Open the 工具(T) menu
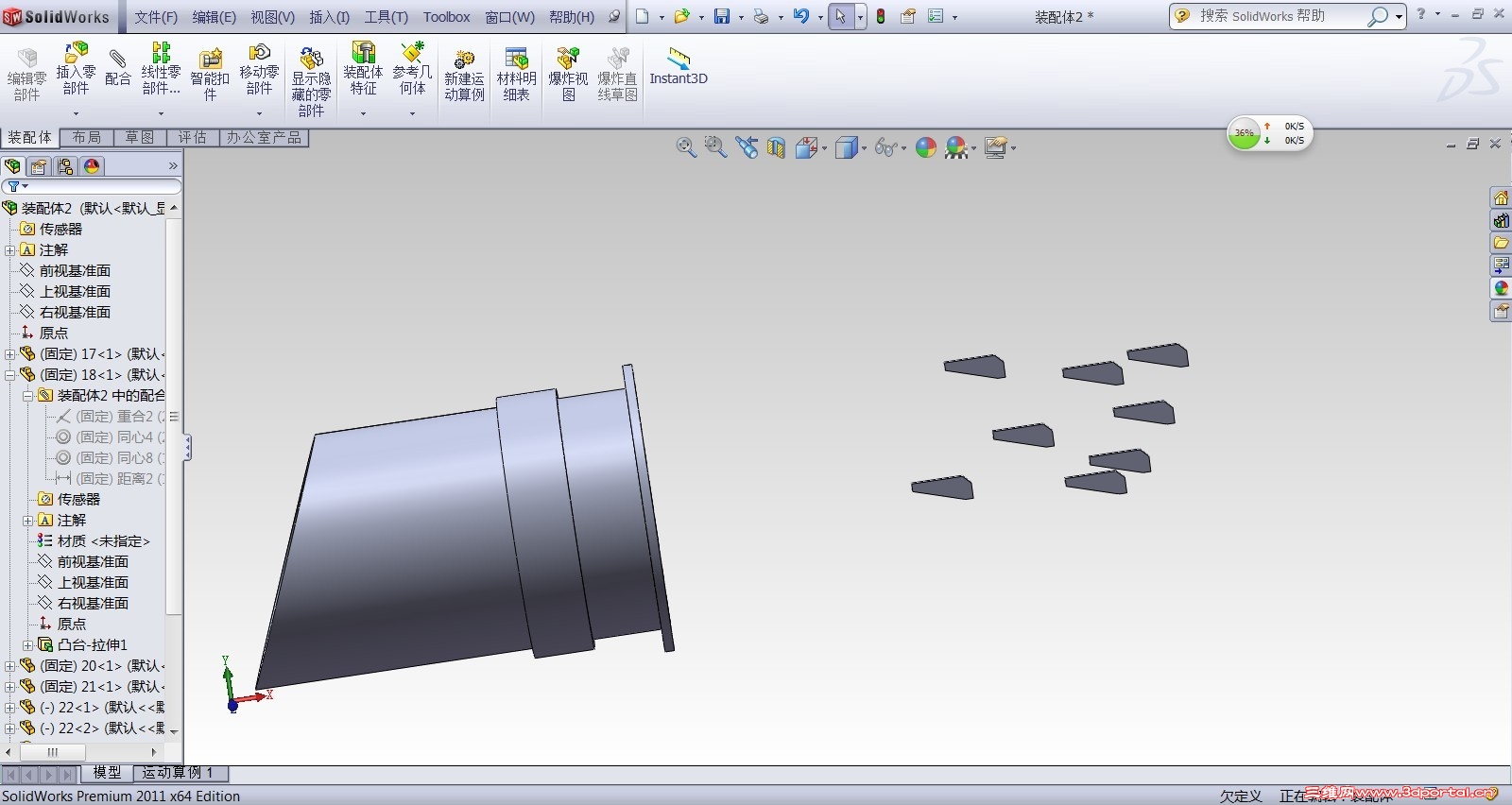1512x805 pixels. [386, 17]
